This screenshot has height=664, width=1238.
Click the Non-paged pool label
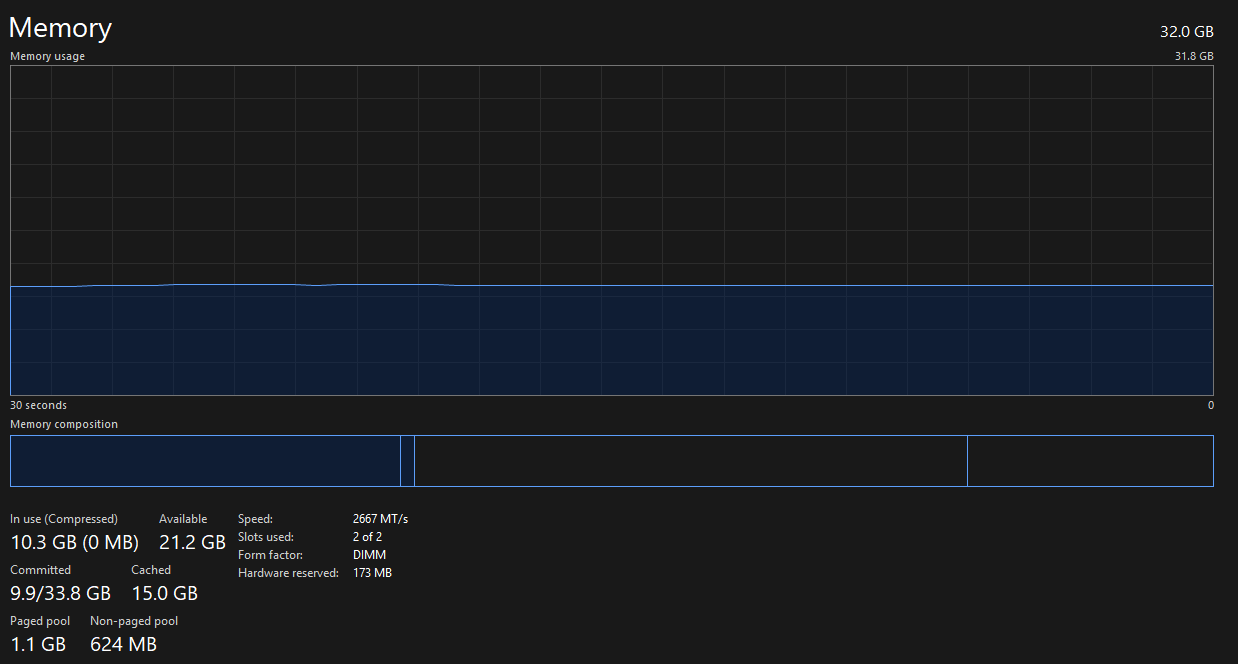134,621
